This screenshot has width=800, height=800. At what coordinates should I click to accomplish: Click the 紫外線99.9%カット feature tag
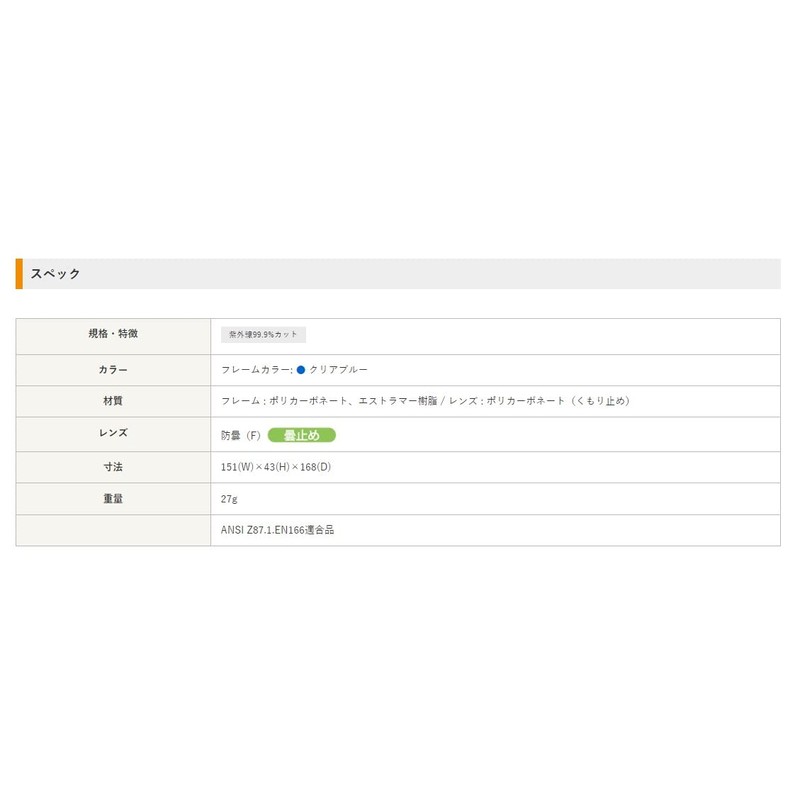pos(263,335)
